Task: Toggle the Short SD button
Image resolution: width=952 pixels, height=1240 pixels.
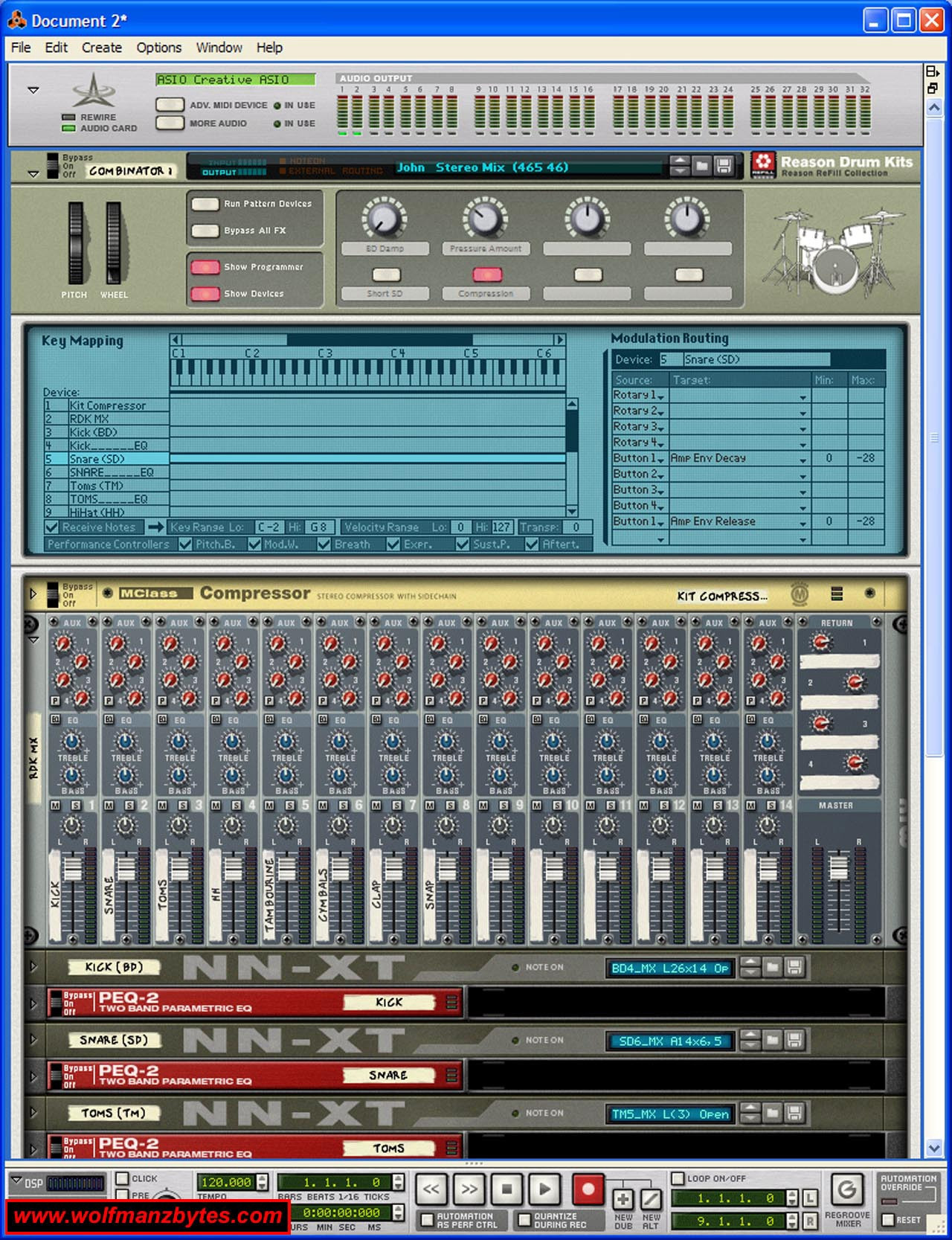Action: (x=386, y=274)
